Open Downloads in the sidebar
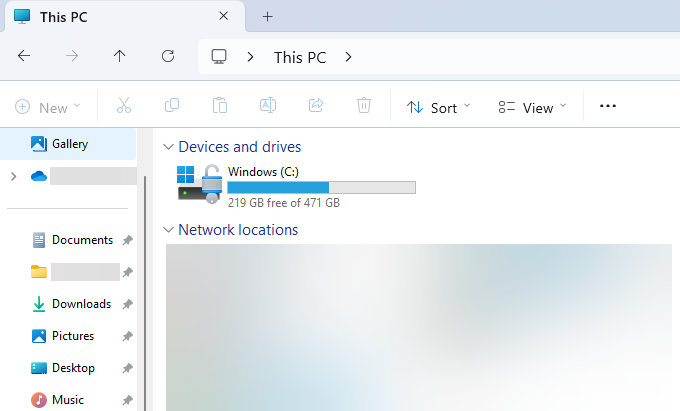 pos(72,304)
